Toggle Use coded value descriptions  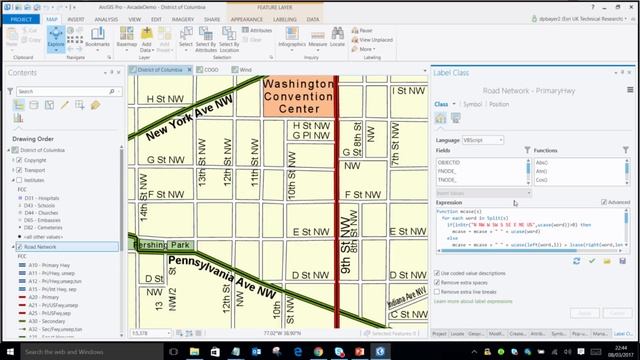pyautogui.click(x=437, y=273)
